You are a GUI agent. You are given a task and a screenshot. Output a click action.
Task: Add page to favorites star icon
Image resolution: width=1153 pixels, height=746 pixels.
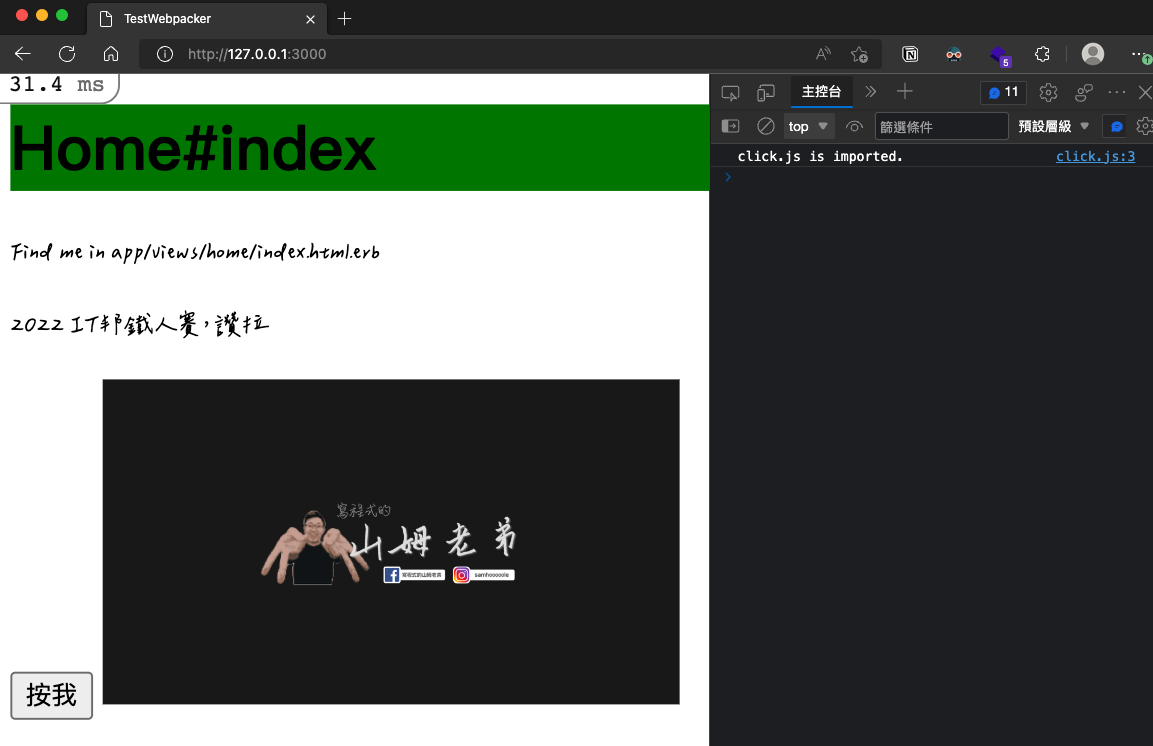pyautogui.click(x=859, y=54)
